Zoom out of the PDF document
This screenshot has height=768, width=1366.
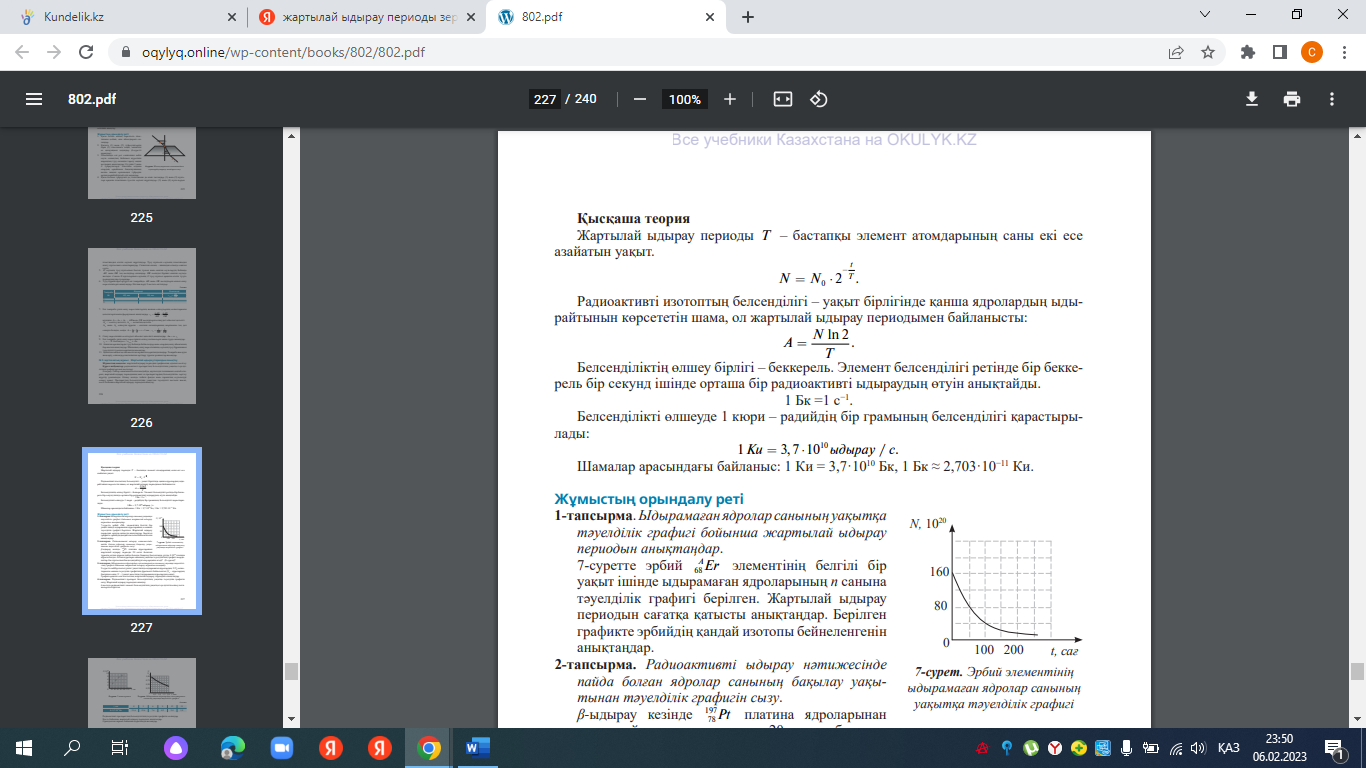(x=640, y=99)
